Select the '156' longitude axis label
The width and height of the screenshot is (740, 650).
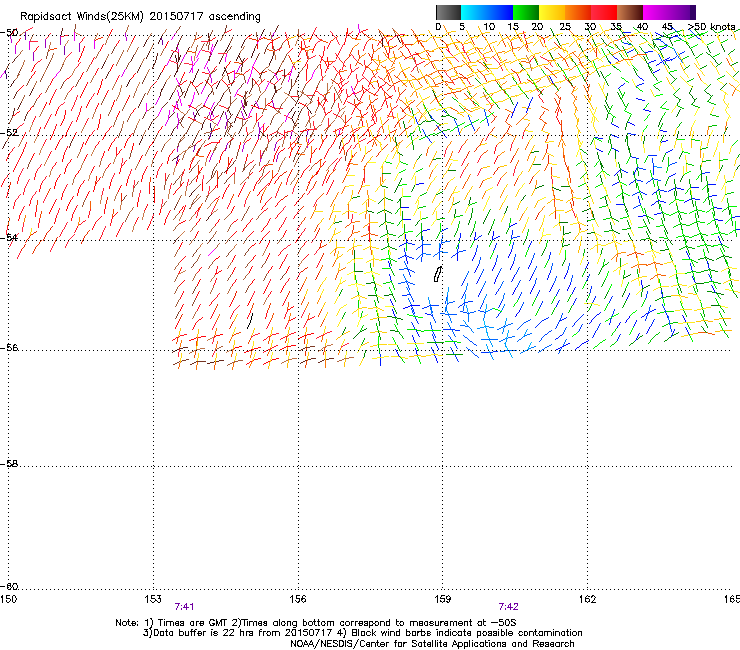point(298,599)
